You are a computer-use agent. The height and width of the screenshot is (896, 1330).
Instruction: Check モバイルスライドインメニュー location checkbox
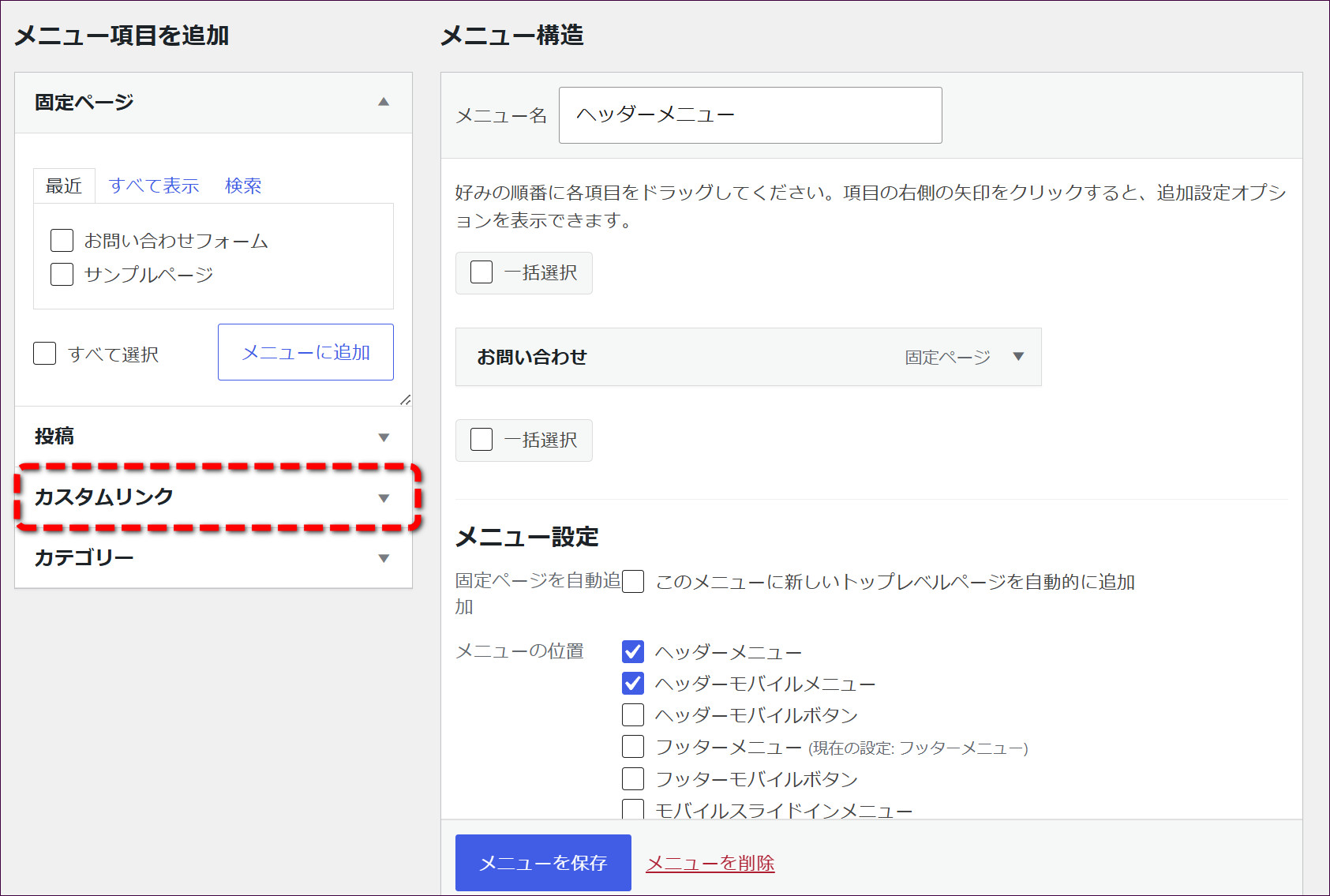pos(633,809)
